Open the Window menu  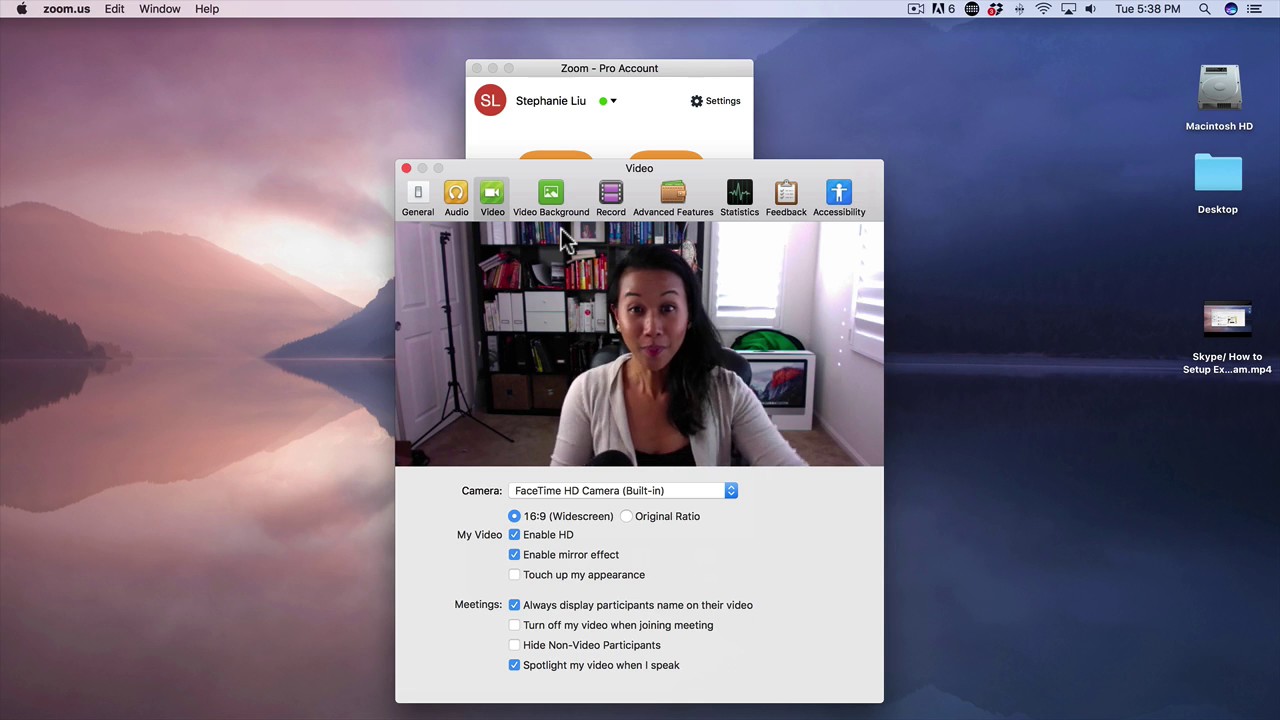click(160, 9)
